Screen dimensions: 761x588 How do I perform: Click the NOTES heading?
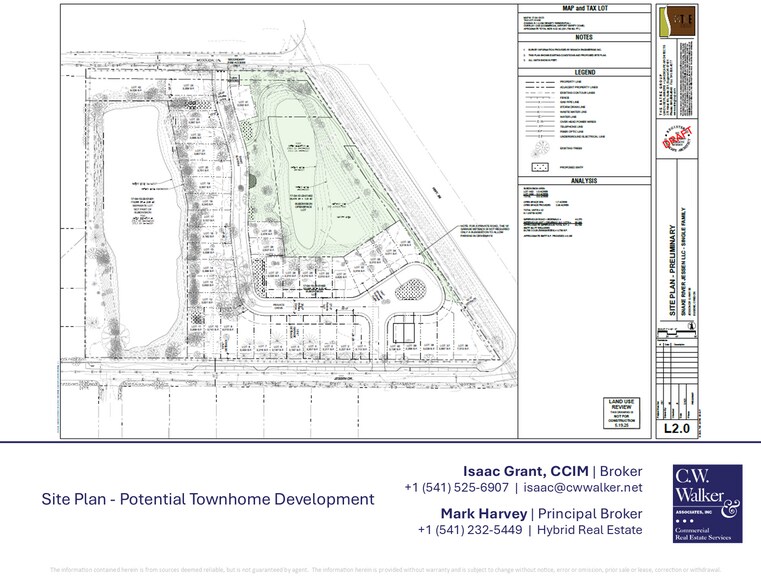pos(584,37)
